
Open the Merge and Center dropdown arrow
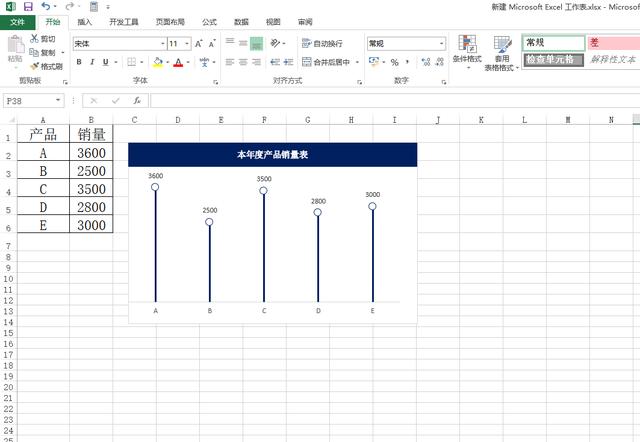(x=357, y=62)
